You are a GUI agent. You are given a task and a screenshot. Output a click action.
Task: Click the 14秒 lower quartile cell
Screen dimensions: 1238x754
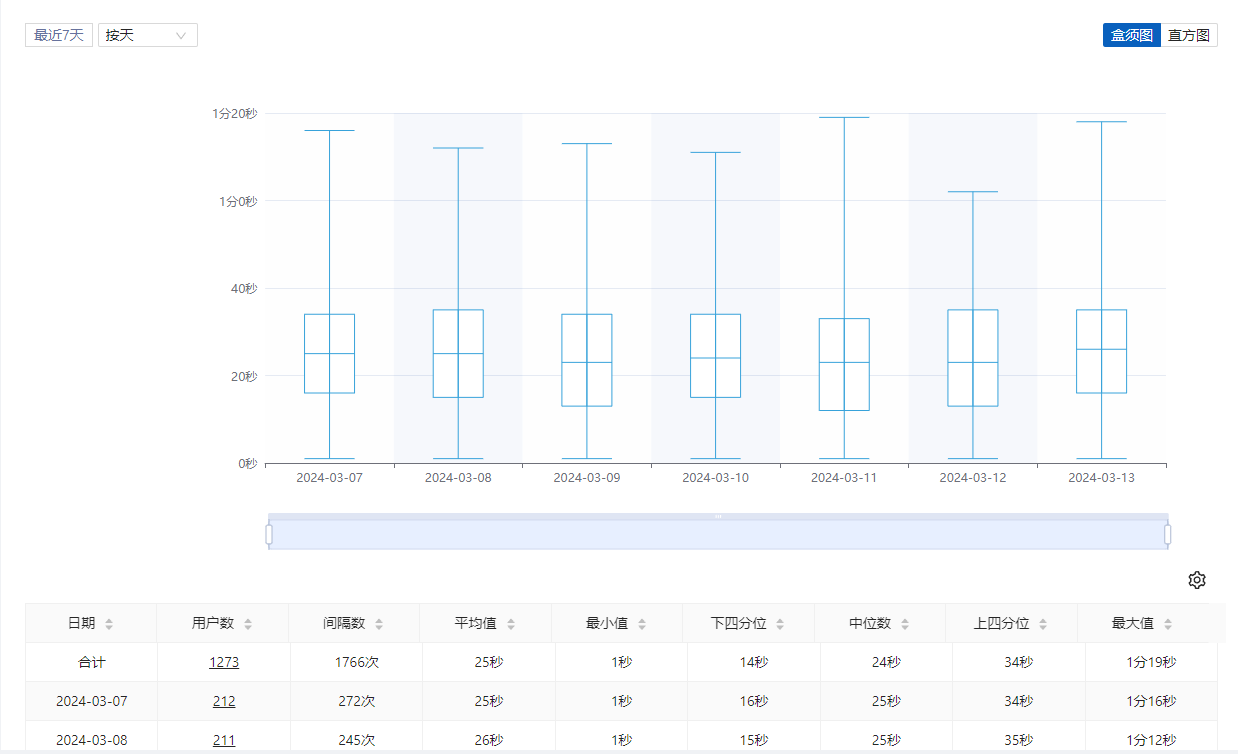(754, 662)
